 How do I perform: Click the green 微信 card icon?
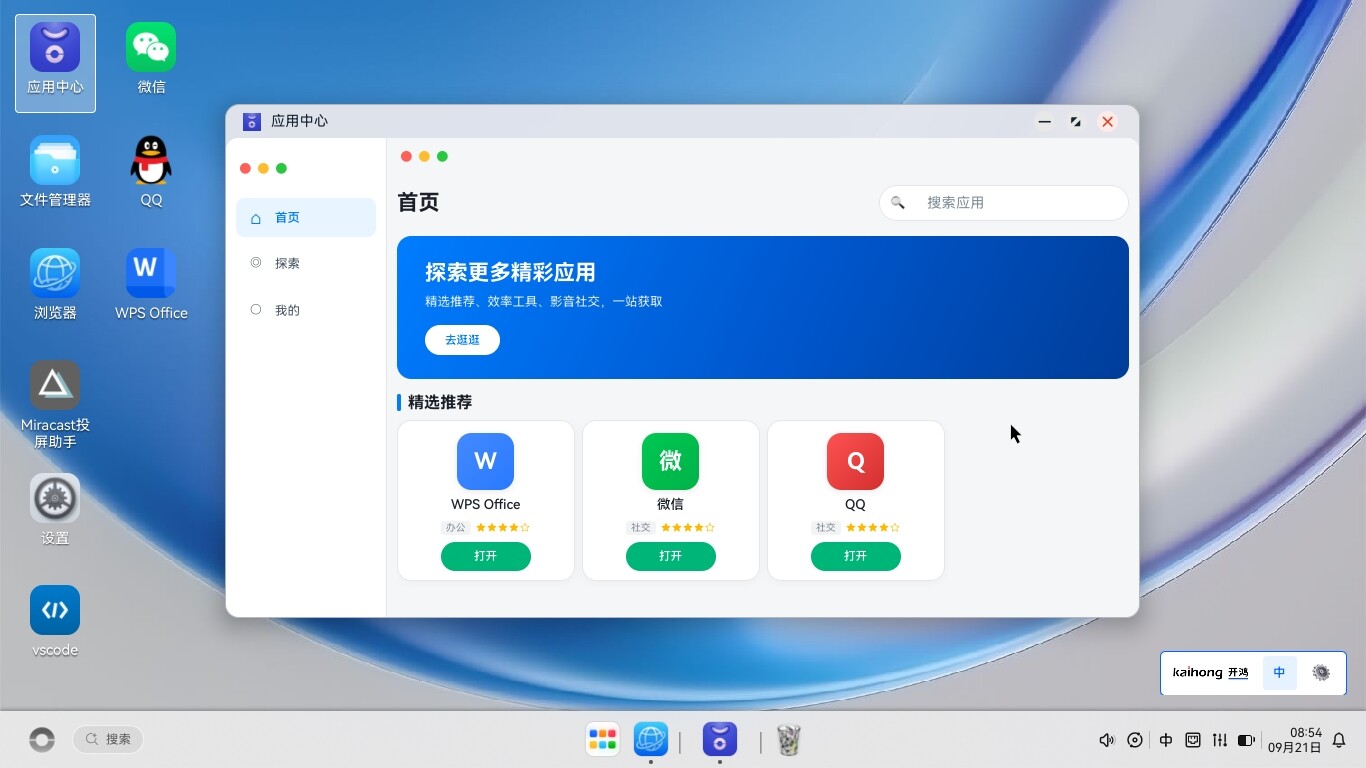[670, 461]
